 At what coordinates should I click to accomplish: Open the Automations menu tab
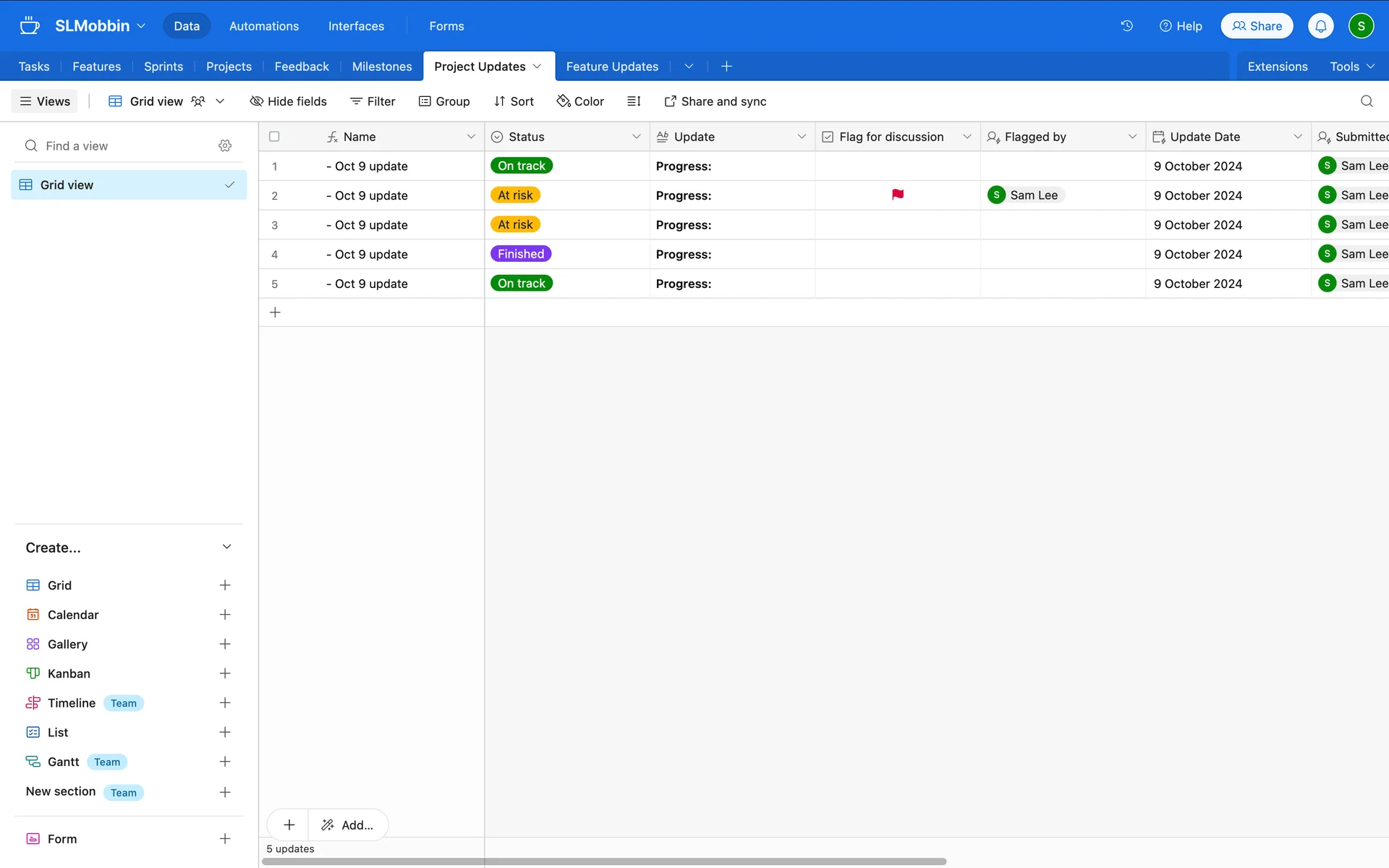(264, 26)
